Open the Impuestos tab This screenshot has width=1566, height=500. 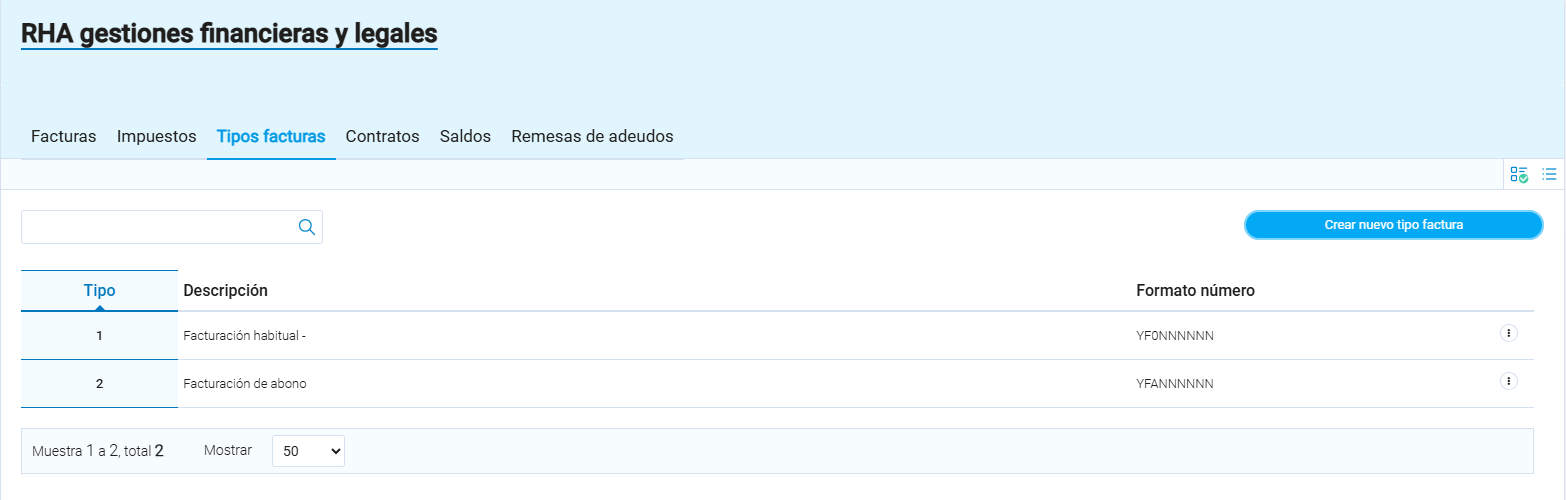(156, 136)
